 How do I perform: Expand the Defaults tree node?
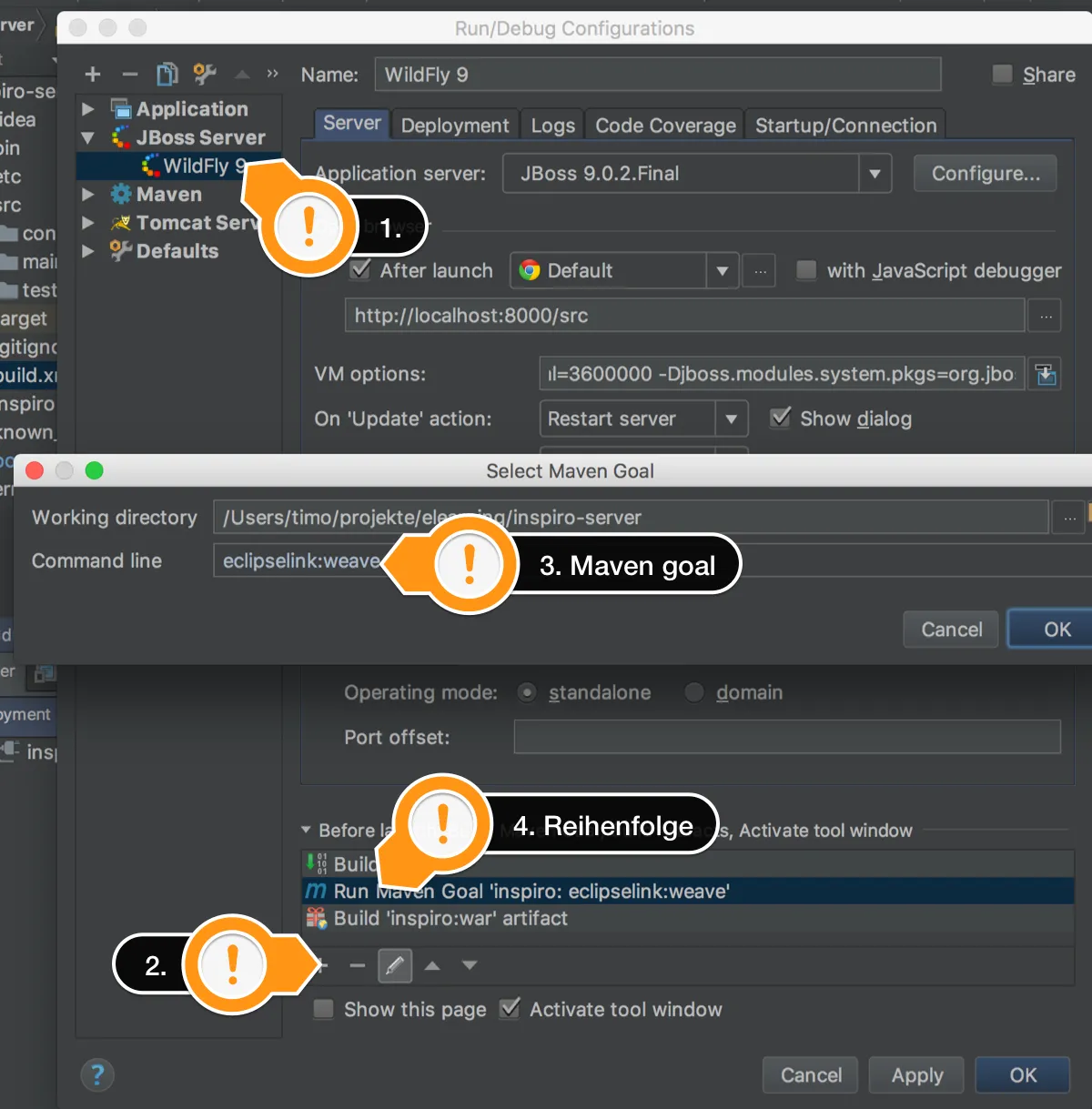[x=88, y=251]
